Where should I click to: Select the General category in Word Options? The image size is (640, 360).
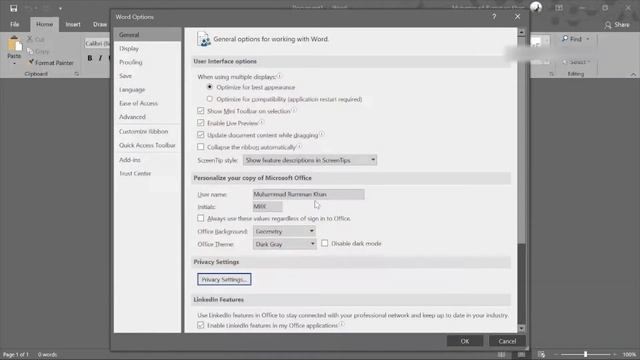pyautogui.click(x=147, y=35)
